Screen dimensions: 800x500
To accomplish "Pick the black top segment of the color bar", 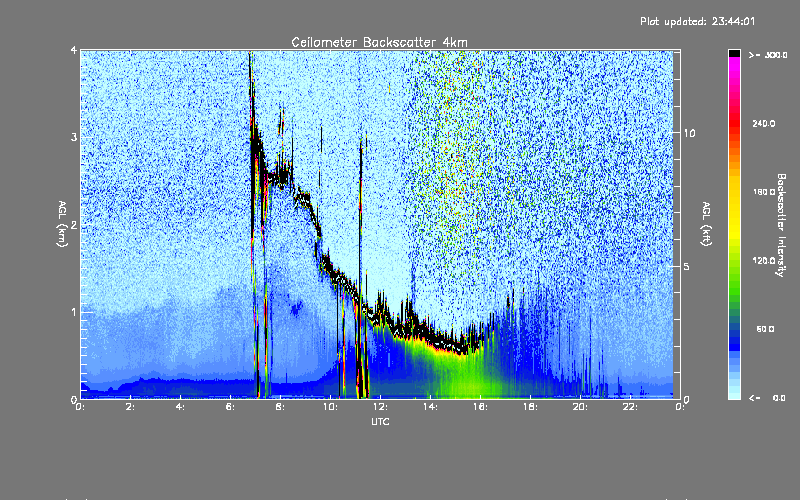I will 734,53.
